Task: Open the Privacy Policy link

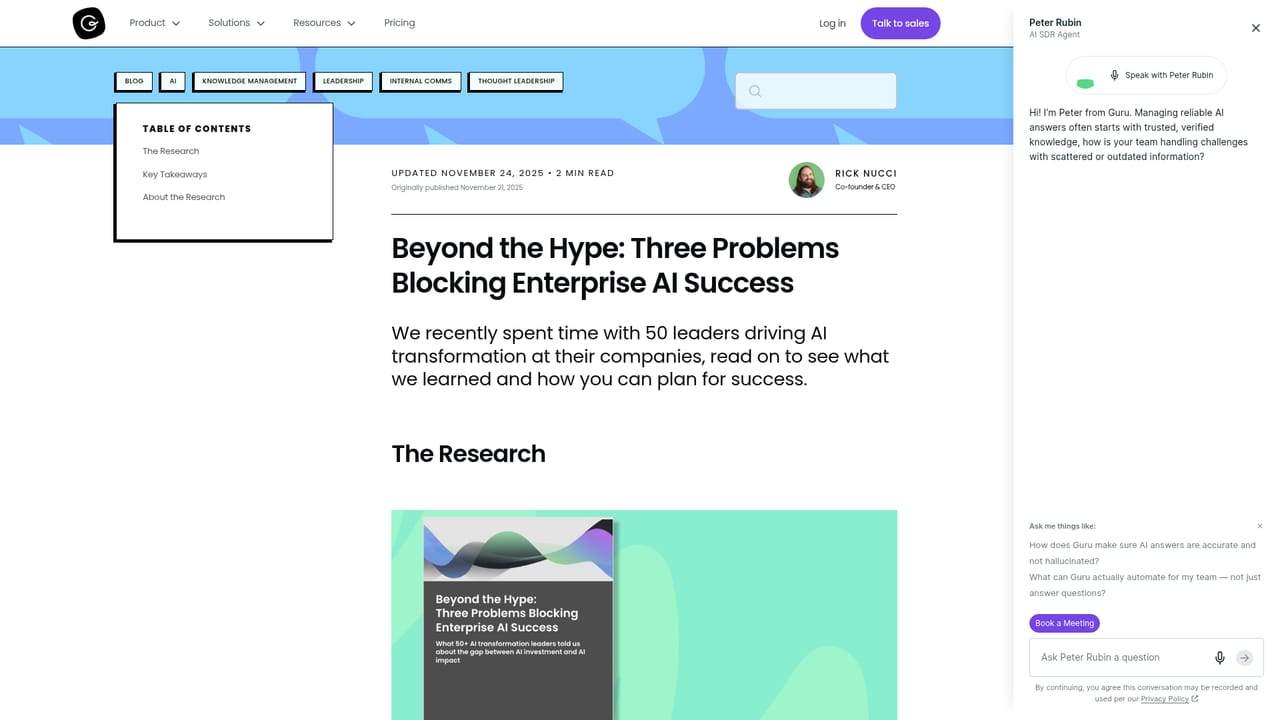Action: 1169,699
